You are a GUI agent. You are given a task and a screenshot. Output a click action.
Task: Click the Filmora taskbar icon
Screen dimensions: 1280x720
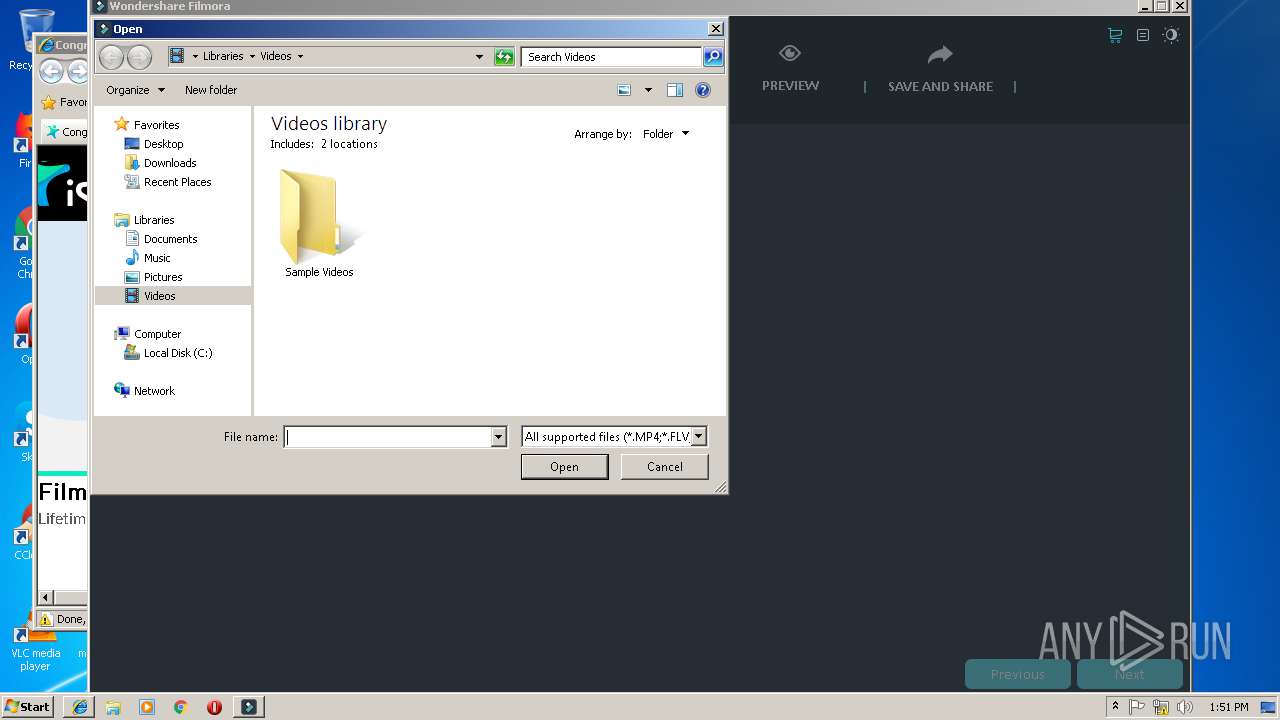(x=249, y=707)
